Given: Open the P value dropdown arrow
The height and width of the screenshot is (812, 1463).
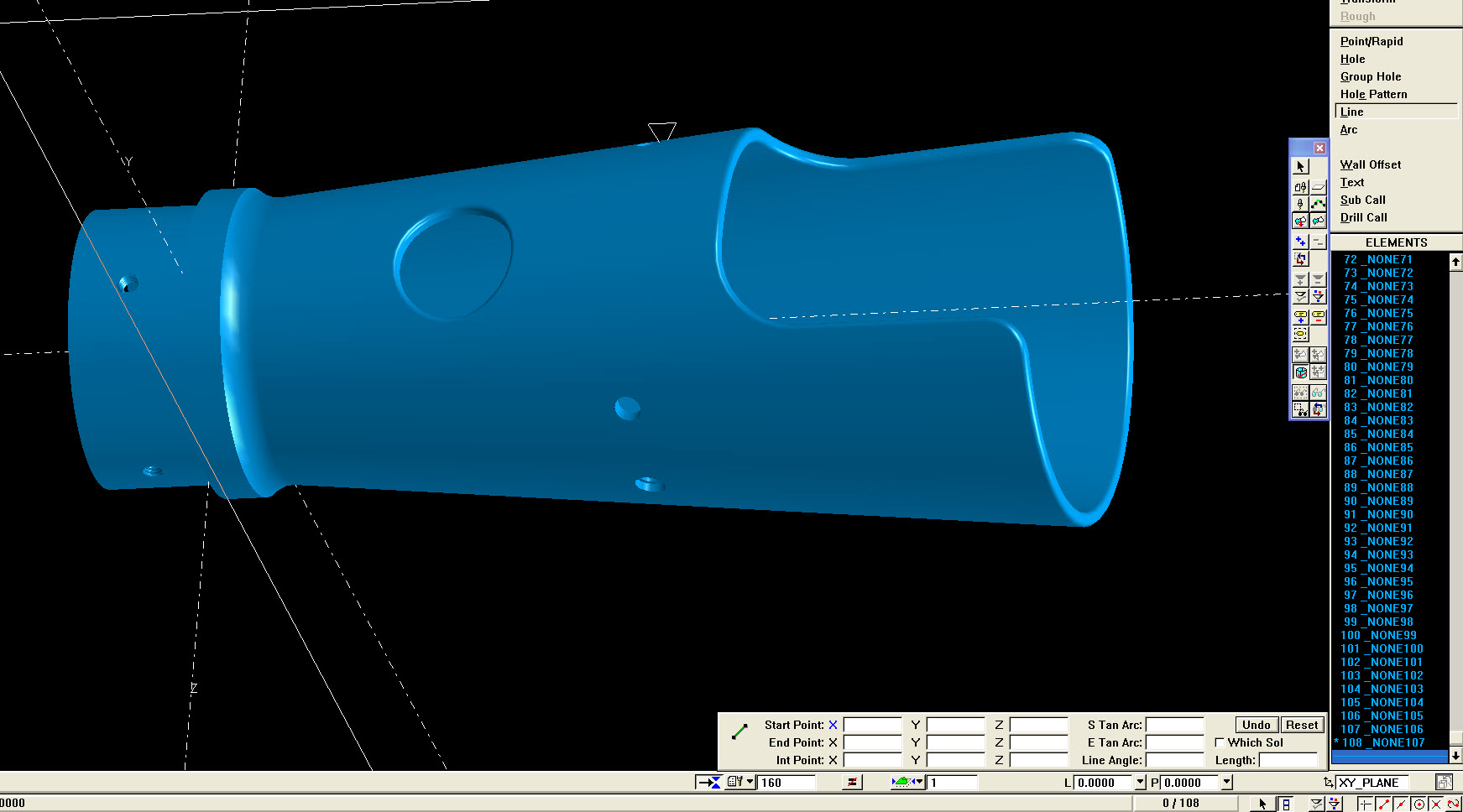Looking at the screenshot, I should click(x=1226, y=783).
